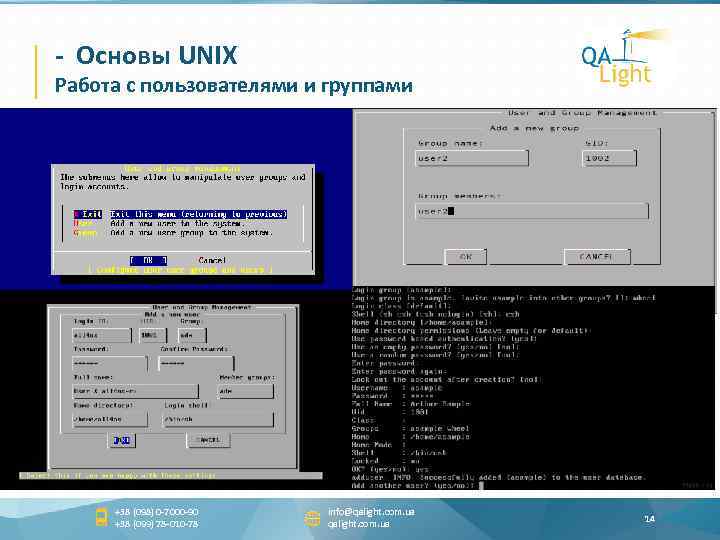This screenshot has height=540, width=720.
Task: Click the UID field in Add a new user
Action: pos(152,335)
